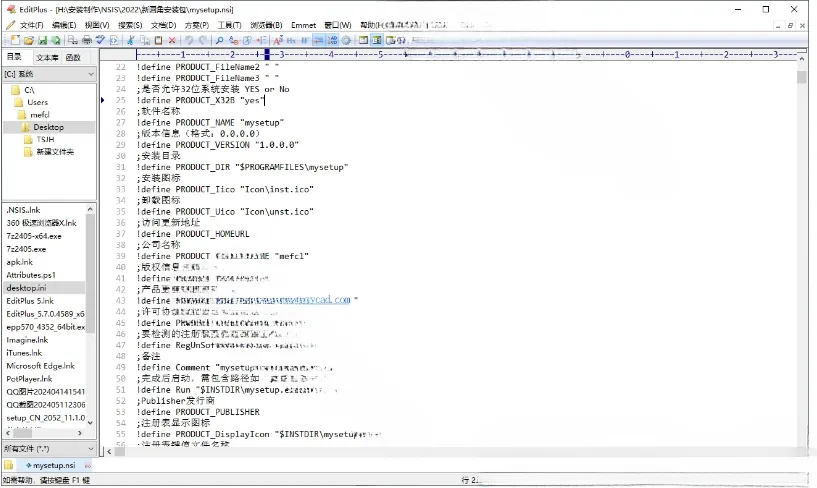This screenshot has width=817, height=488.
Task: Click the Cut scissors icon
Action: coord(130,40)
